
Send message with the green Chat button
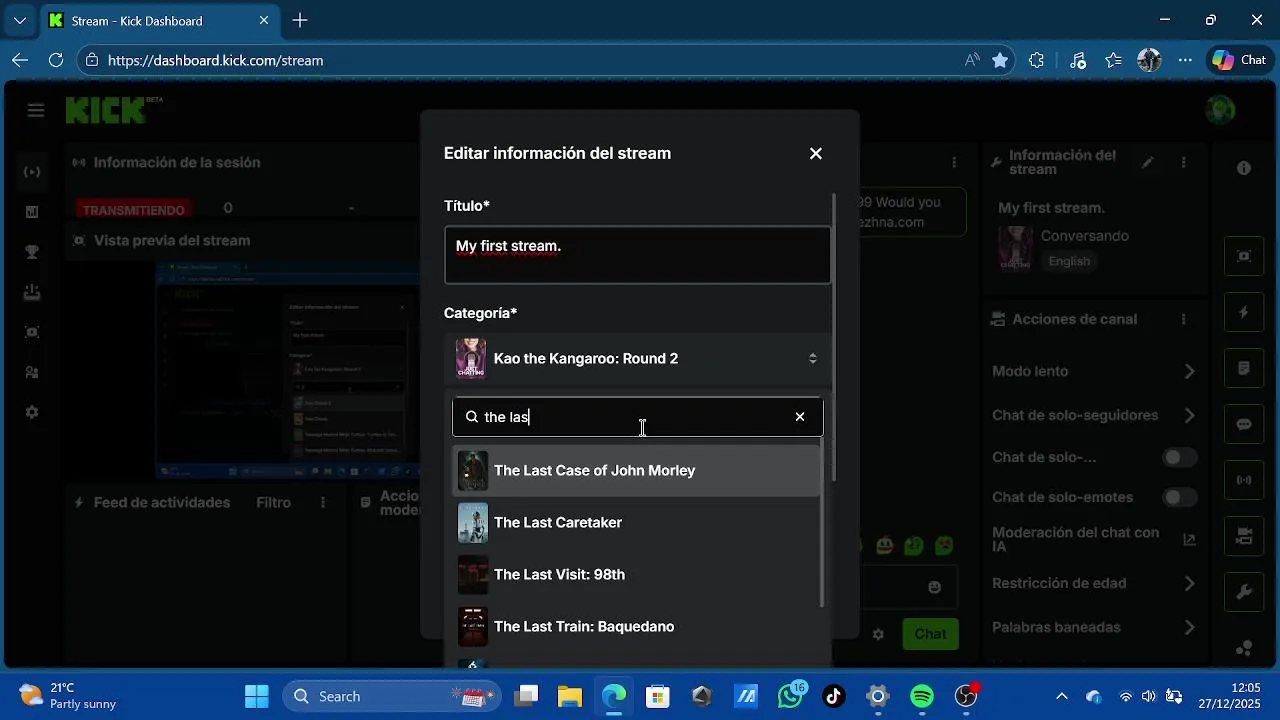(x=930, y=633)
